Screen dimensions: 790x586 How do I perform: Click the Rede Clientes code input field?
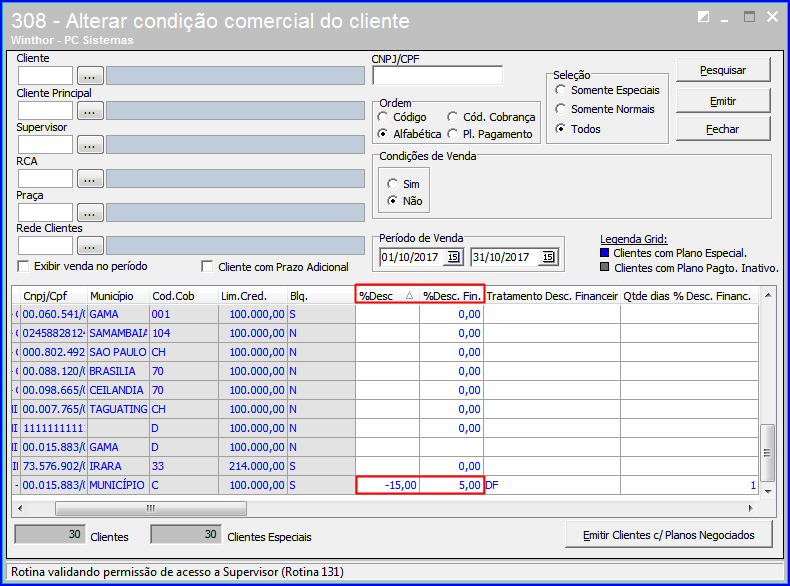(x=45, y=246)
